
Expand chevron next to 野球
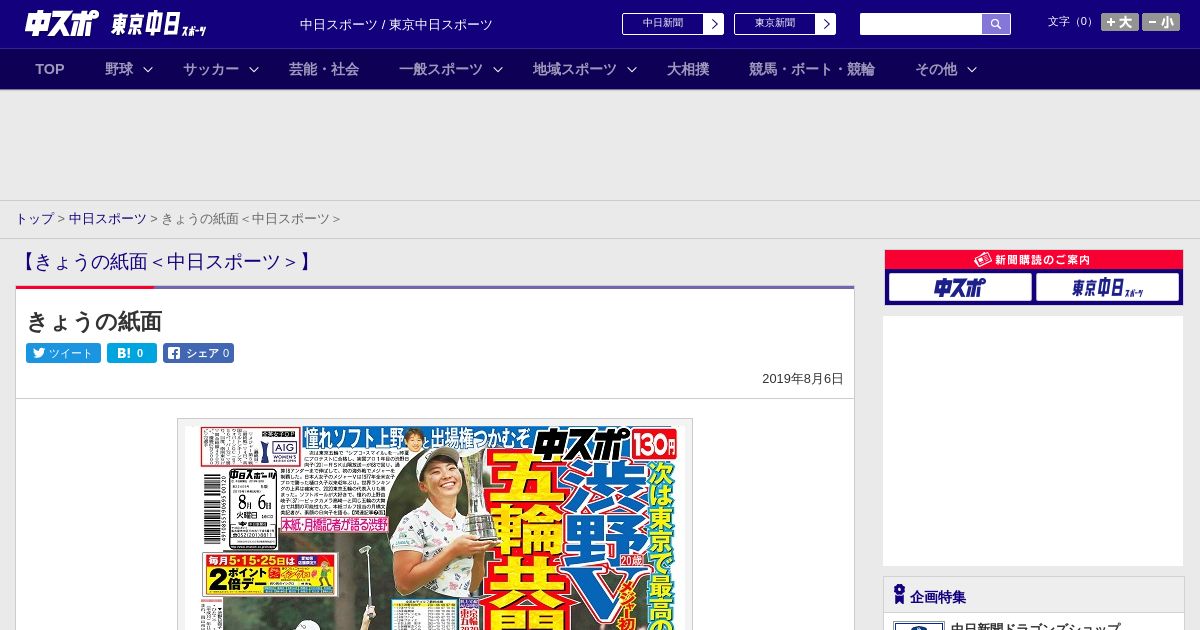(148, 69)
